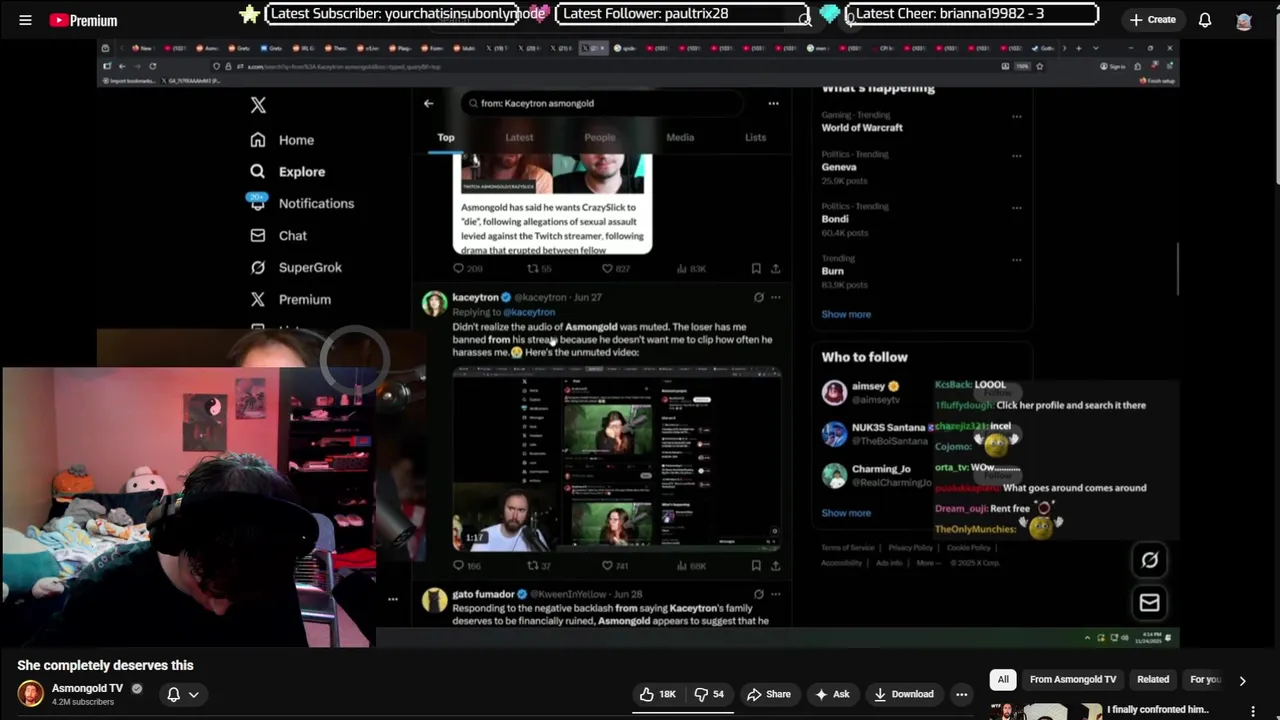Open SuperGrok in X sidebar
Image resolution: width=1280 pixels, height=720 pixels.
(296, 268)
